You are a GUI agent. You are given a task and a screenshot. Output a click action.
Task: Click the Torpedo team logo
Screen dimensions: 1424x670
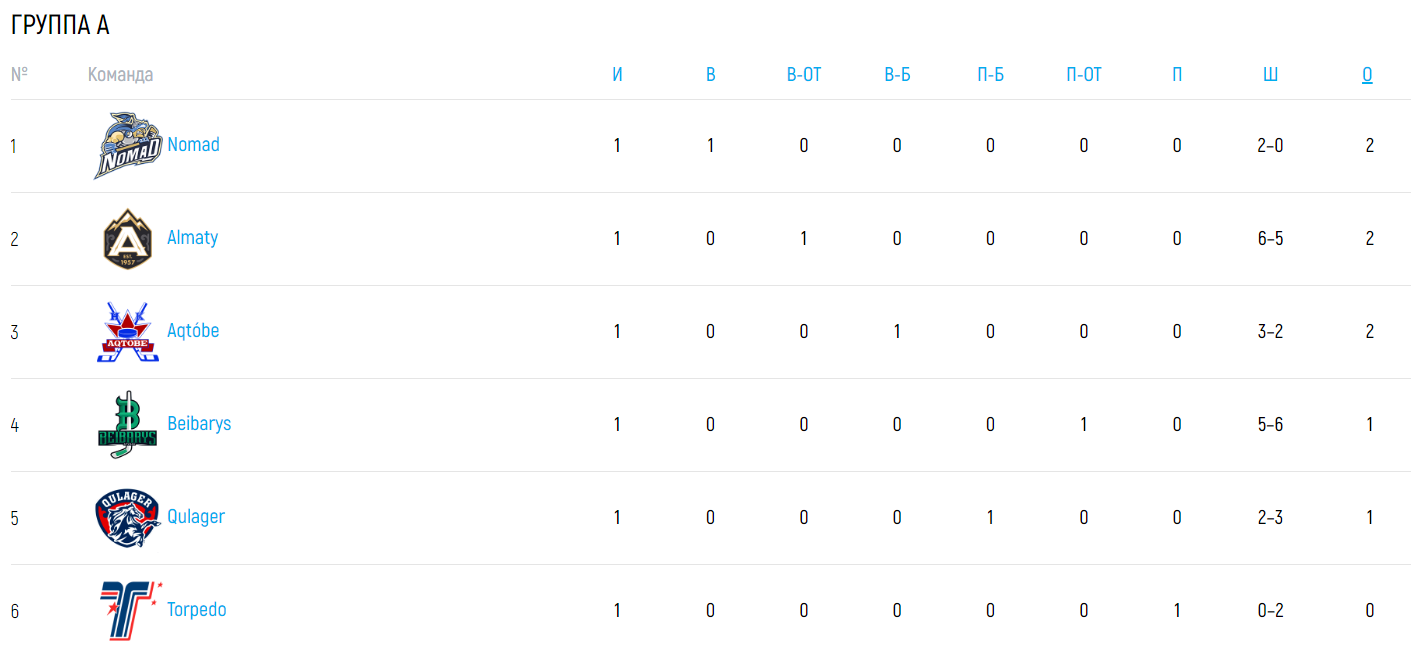[128, 610]
